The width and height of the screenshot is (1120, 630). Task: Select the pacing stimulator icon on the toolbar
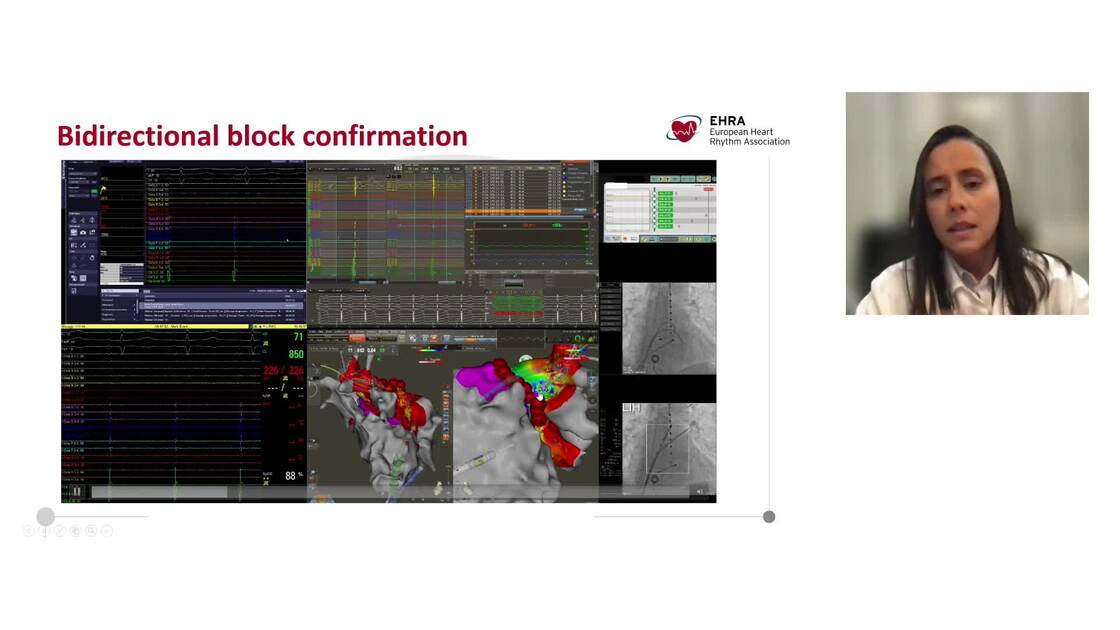pos(74,220)
